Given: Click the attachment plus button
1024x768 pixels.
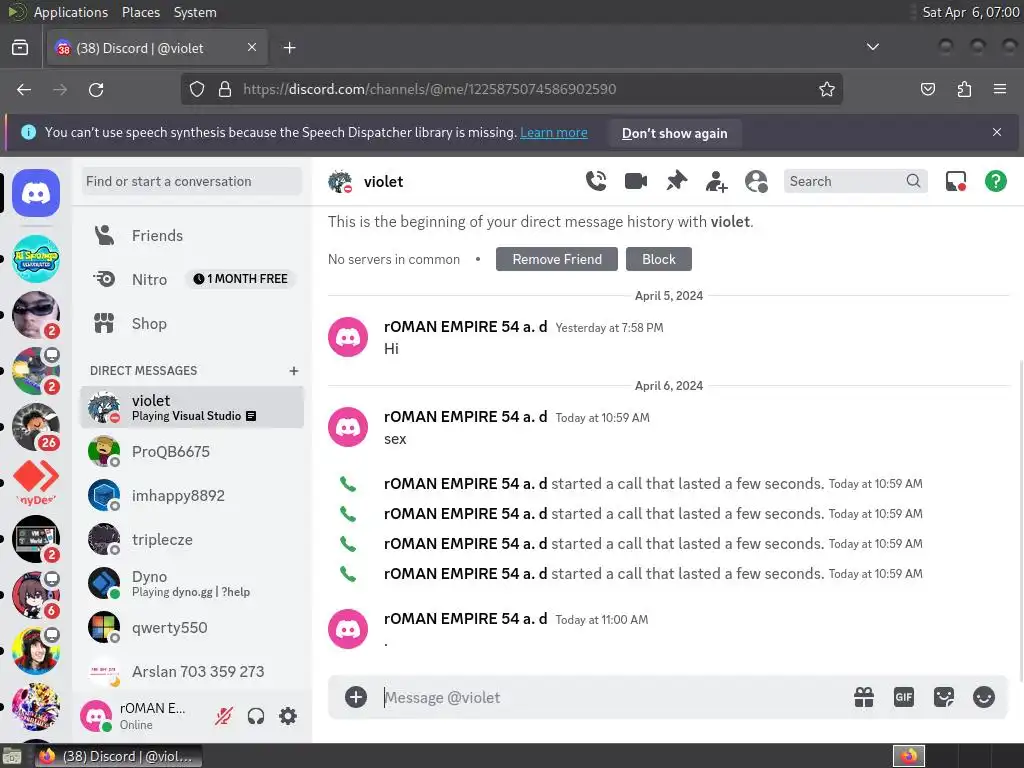Looking at the screenshot, I should pyautogui.click(x=356, y=697).
